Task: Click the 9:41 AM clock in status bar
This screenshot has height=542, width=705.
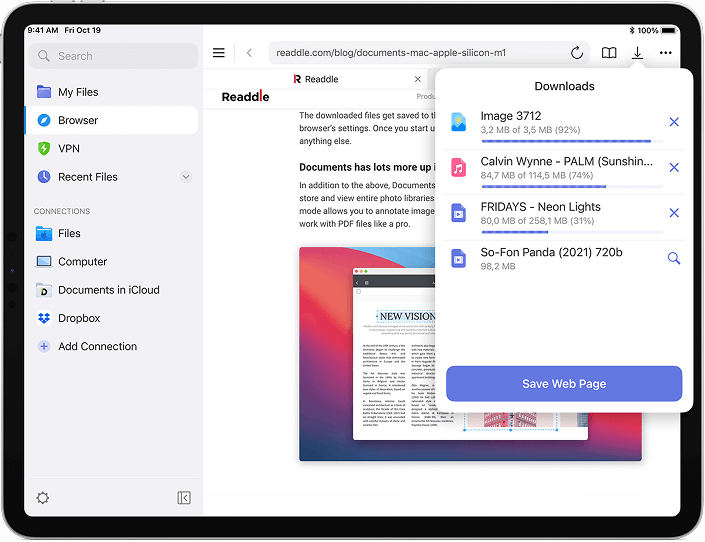Action: coord(43,30)
